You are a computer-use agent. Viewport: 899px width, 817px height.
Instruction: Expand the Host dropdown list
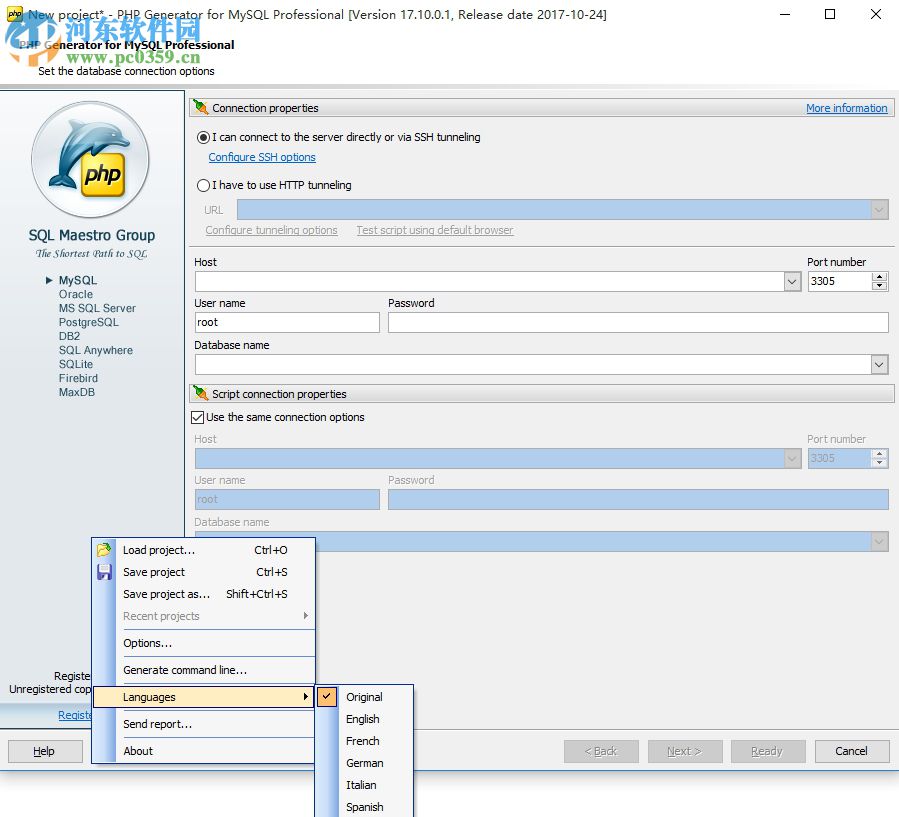[x=792, y=282]
